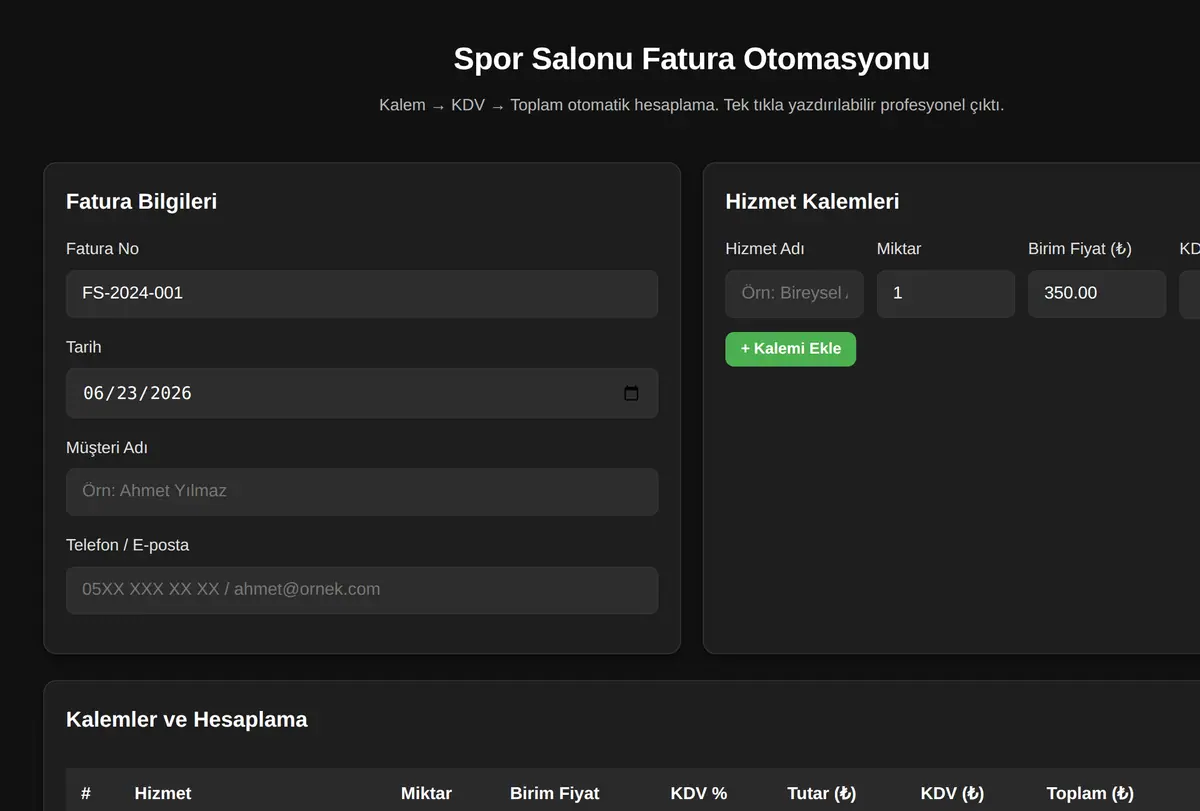Click the Müşteri Adı input field

pos(362,492)
